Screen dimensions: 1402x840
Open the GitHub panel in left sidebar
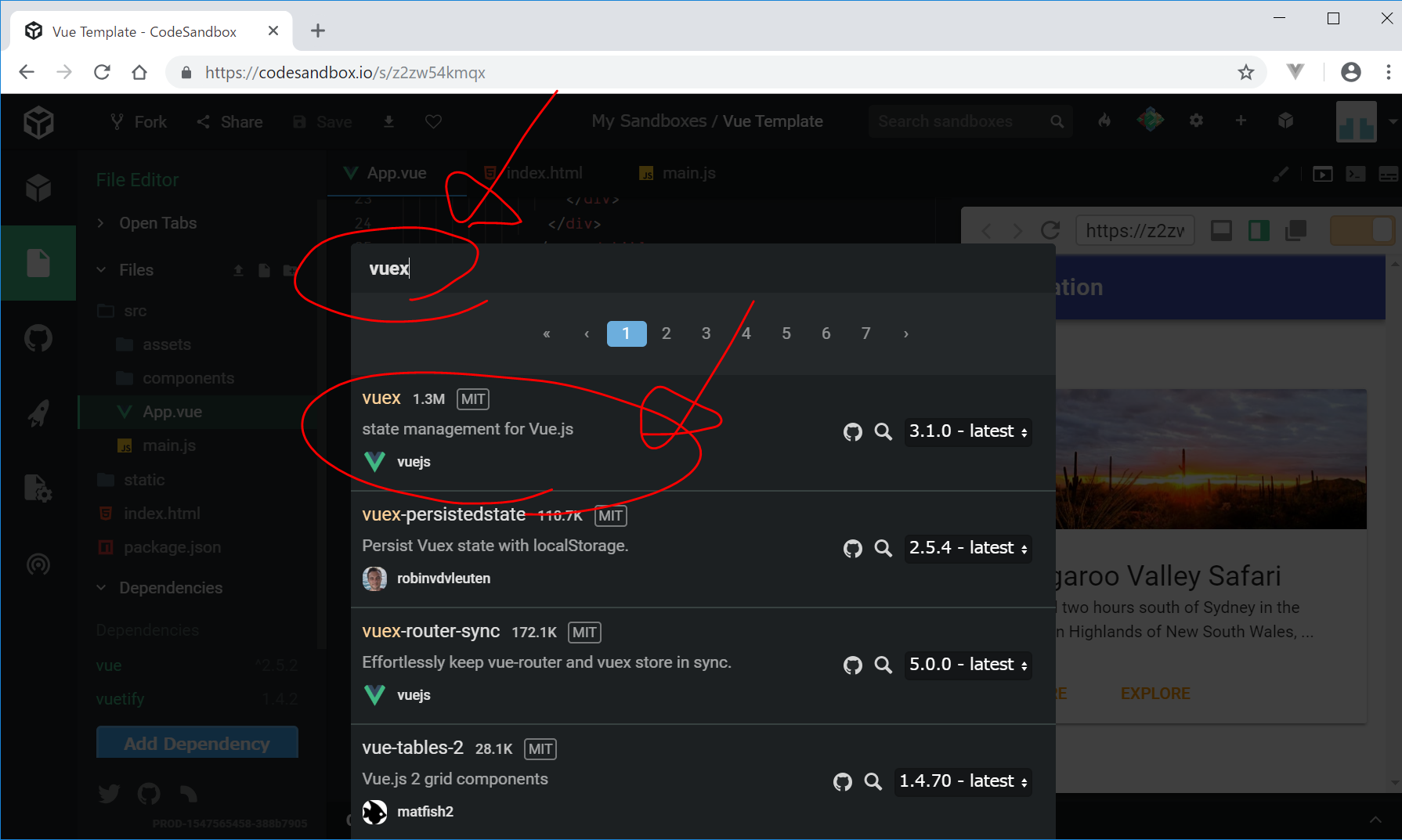(x=38, y=339)
